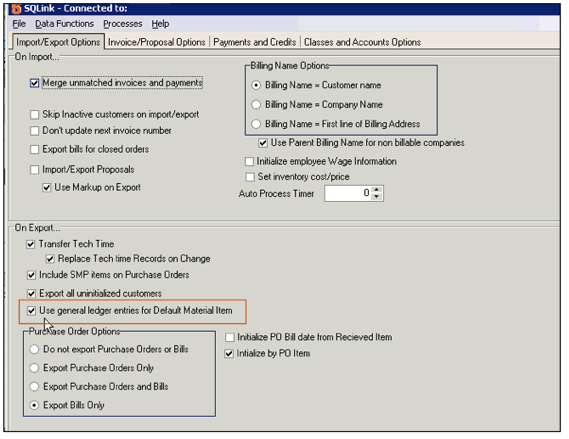Select Billing Name = Company Name option
Screen dimensions: 569x439
tap(256, 105)
